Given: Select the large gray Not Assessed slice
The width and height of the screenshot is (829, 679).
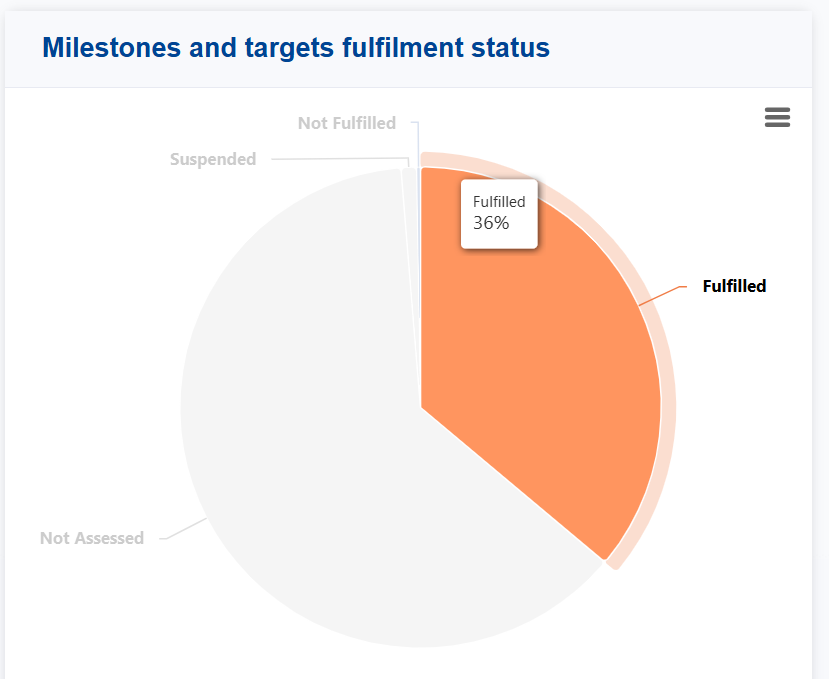Looking at the screenshot, I should [300, 450].
